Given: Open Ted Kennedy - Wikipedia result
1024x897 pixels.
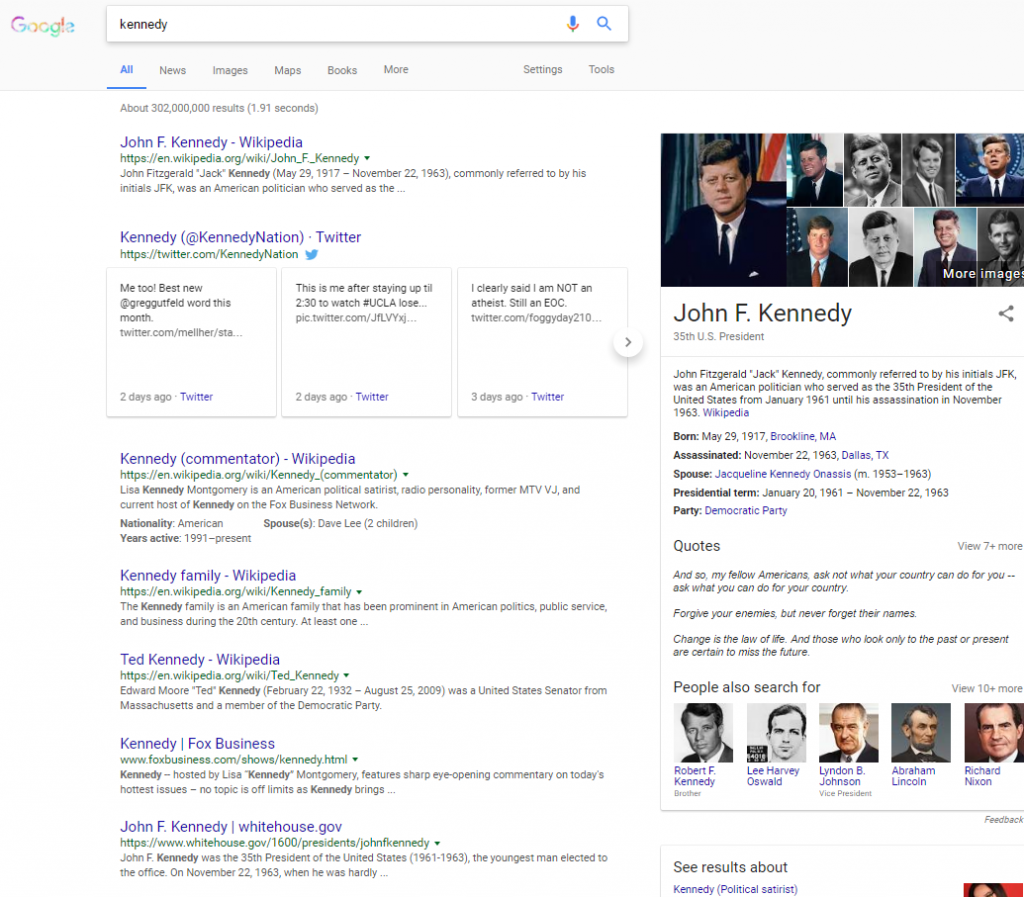Looking at the screenshot, I should 200,659.
